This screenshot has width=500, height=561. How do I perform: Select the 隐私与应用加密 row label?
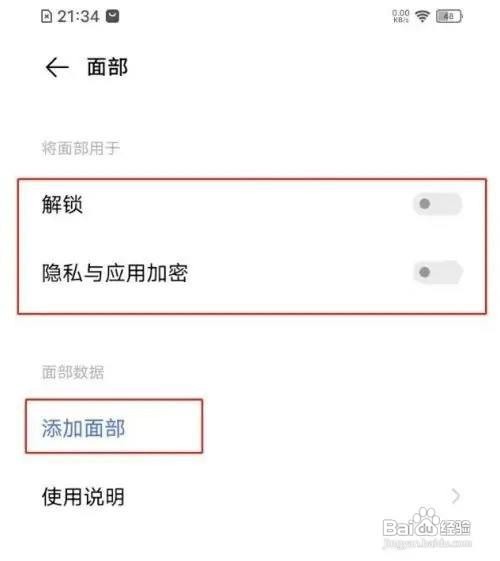tap(114, 273)
